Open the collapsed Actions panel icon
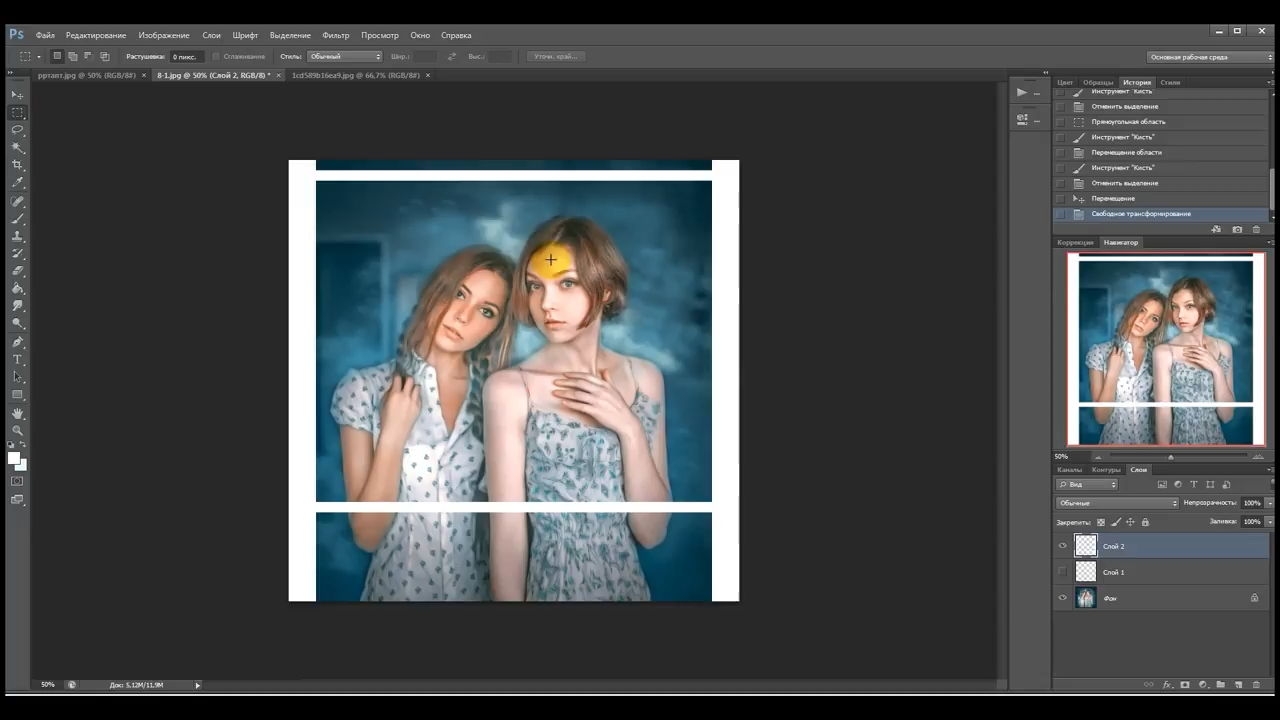Screen dimensions: 1280x720 (1022, 93)
